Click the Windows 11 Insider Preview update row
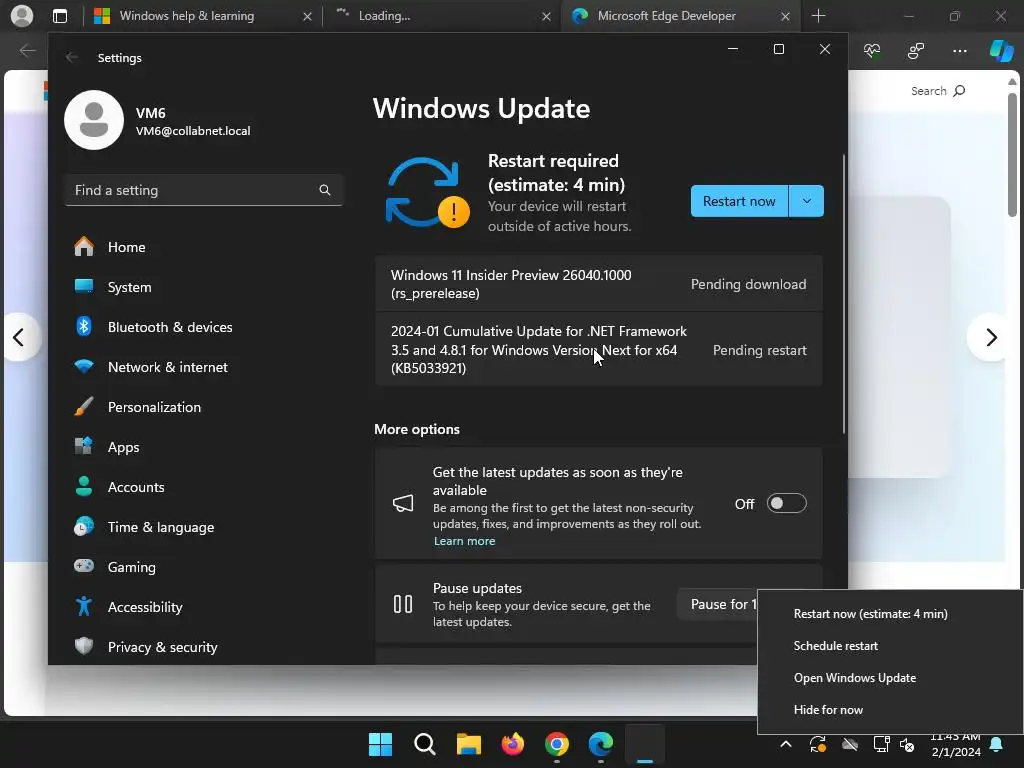The image size is (1024, 768). click(598, 284)
